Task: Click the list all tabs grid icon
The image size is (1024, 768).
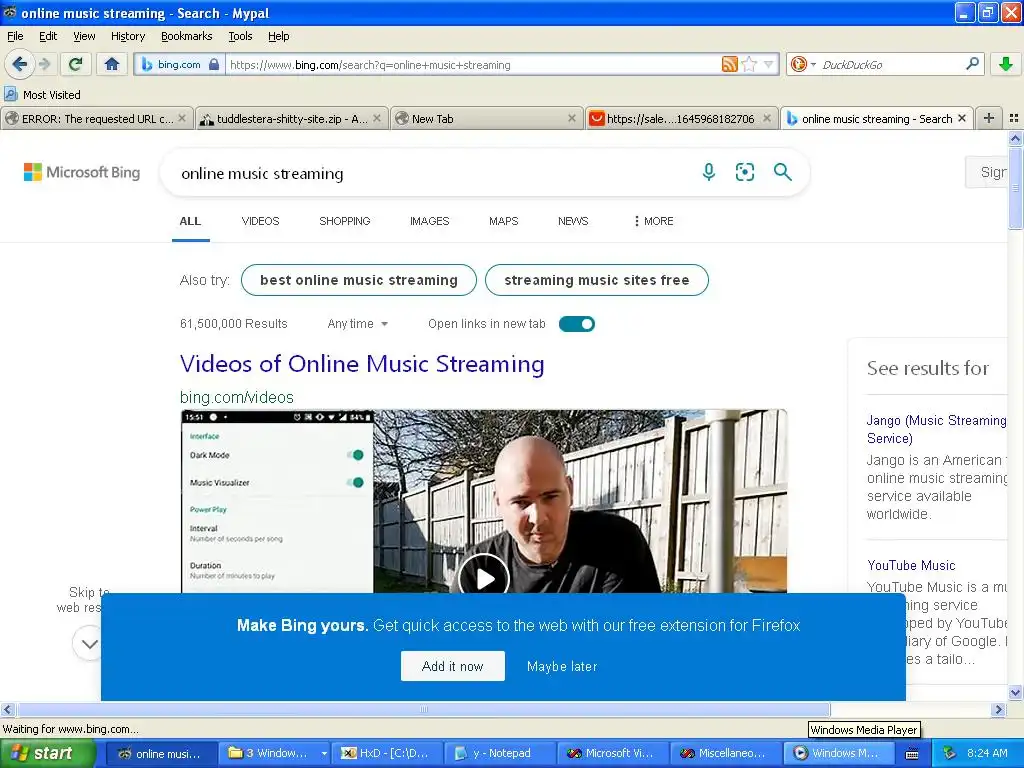Action: coord(1014,118)
